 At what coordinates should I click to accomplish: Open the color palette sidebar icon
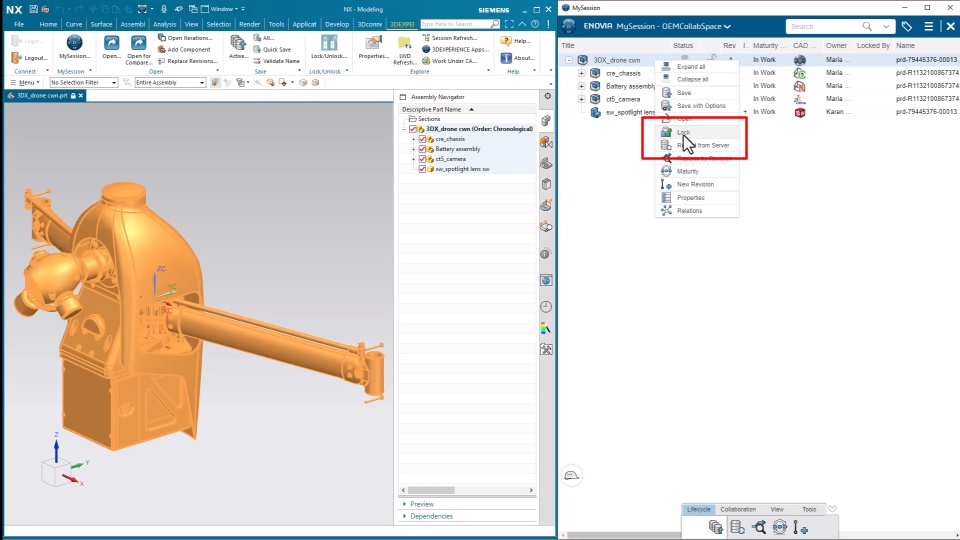pyautogui.click(x=546, y=329)
